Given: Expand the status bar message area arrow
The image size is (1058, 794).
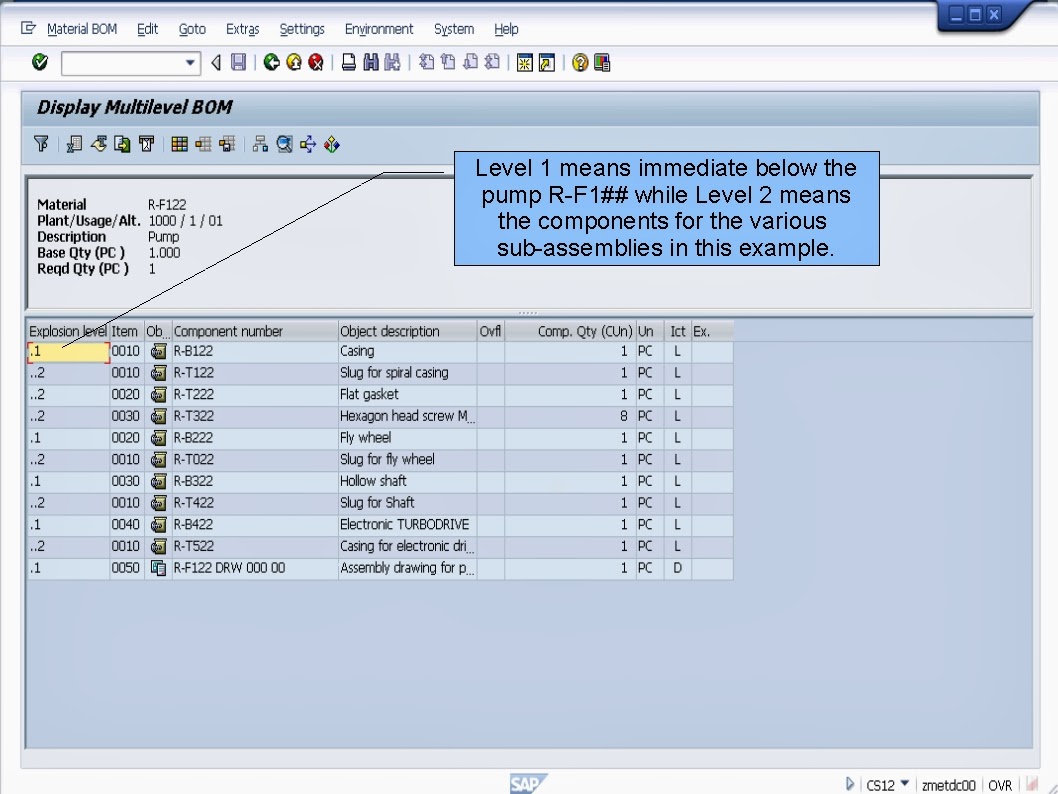Looking at the screenshot, I should point(850,785).
